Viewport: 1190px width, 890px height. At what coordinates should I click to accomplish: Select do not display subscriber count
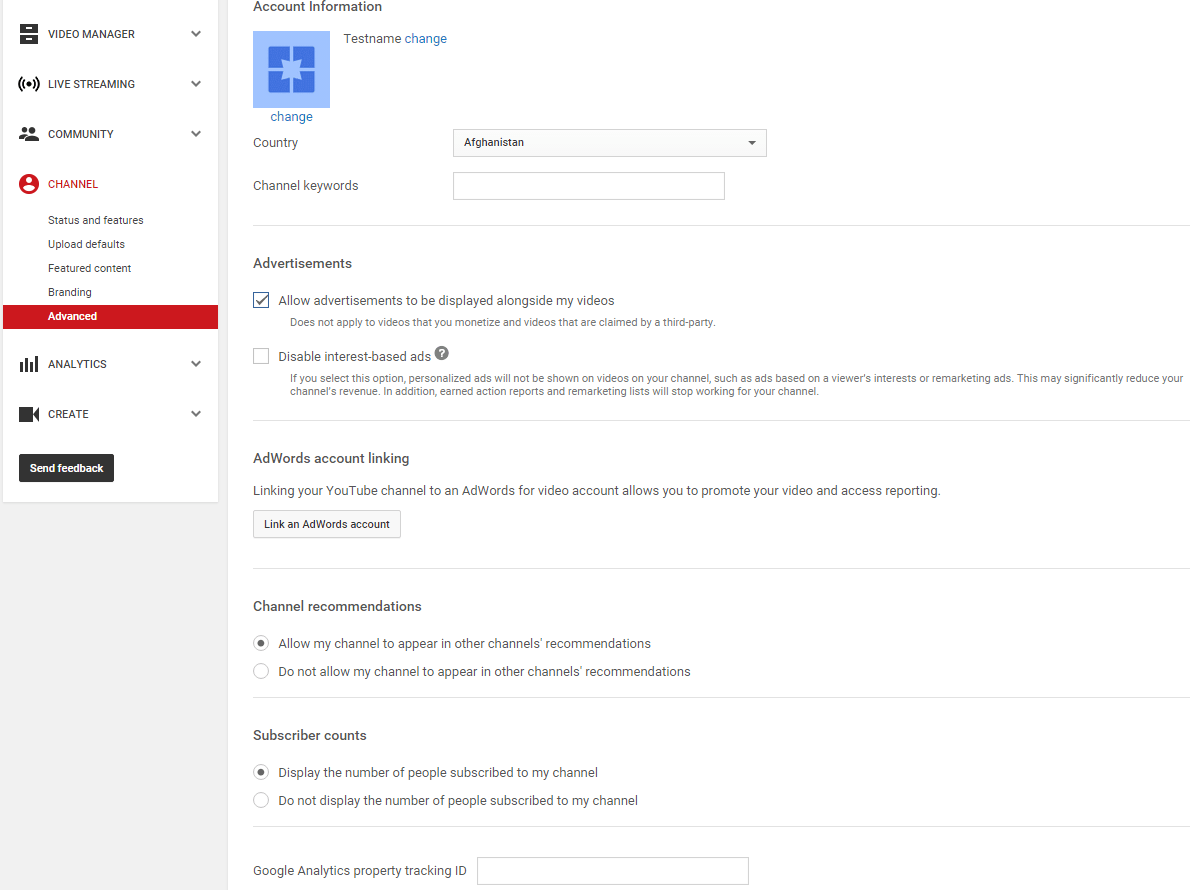(261, 800)
